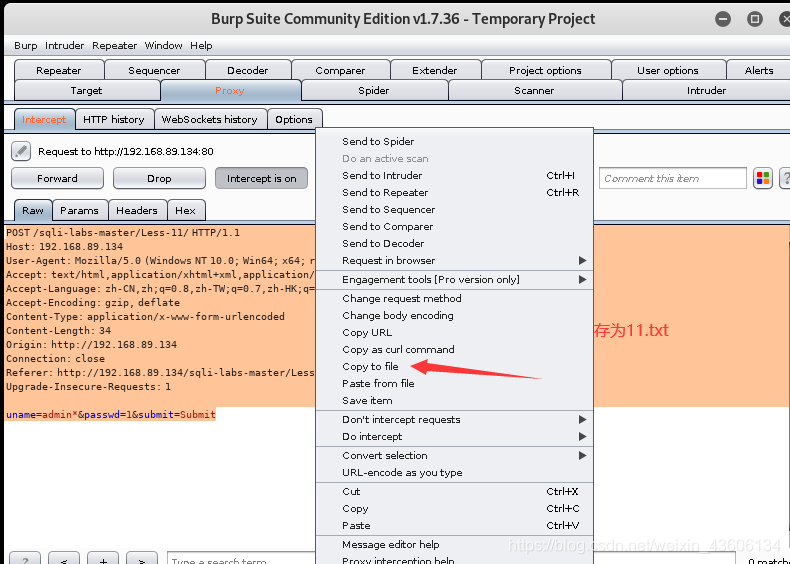Open the HTTP history sub-tab
The image size is (790, 564).
click(x=114, y=120)
